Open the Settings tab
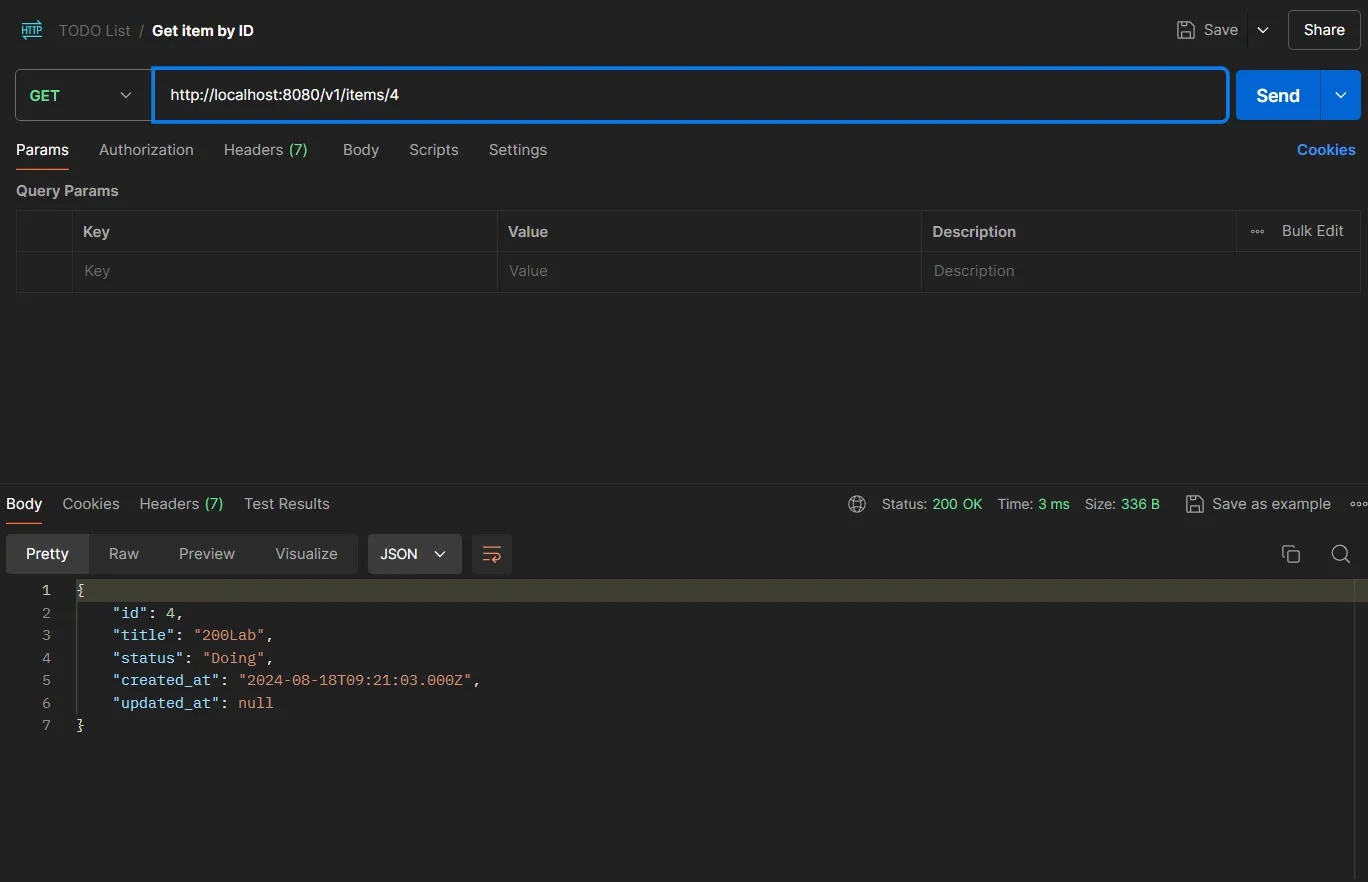The height and width of the screenshot is (882, 1368). point(518,150)
